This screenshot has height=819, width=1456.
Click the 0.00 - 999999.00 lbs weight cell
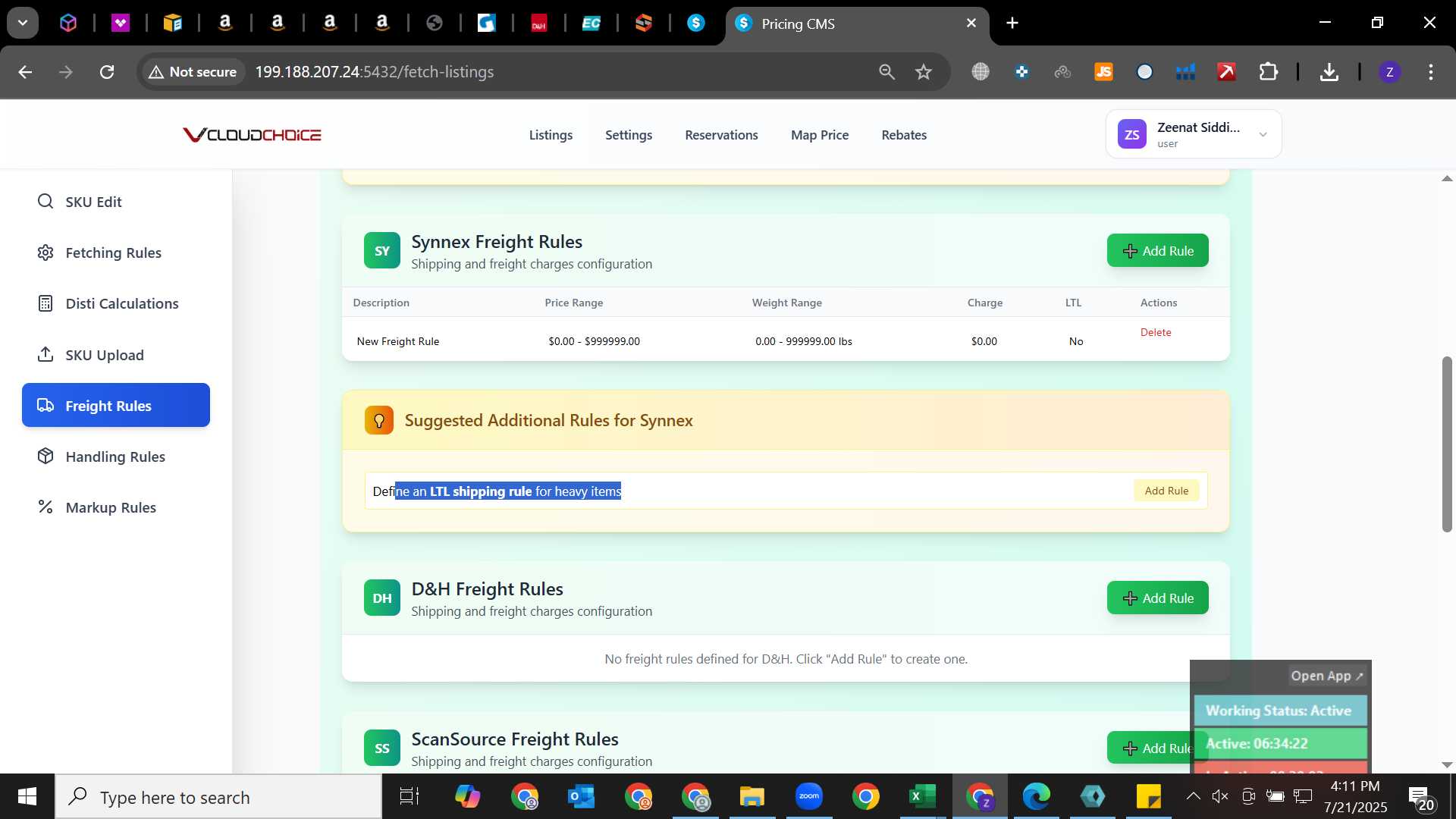point(803,341)
